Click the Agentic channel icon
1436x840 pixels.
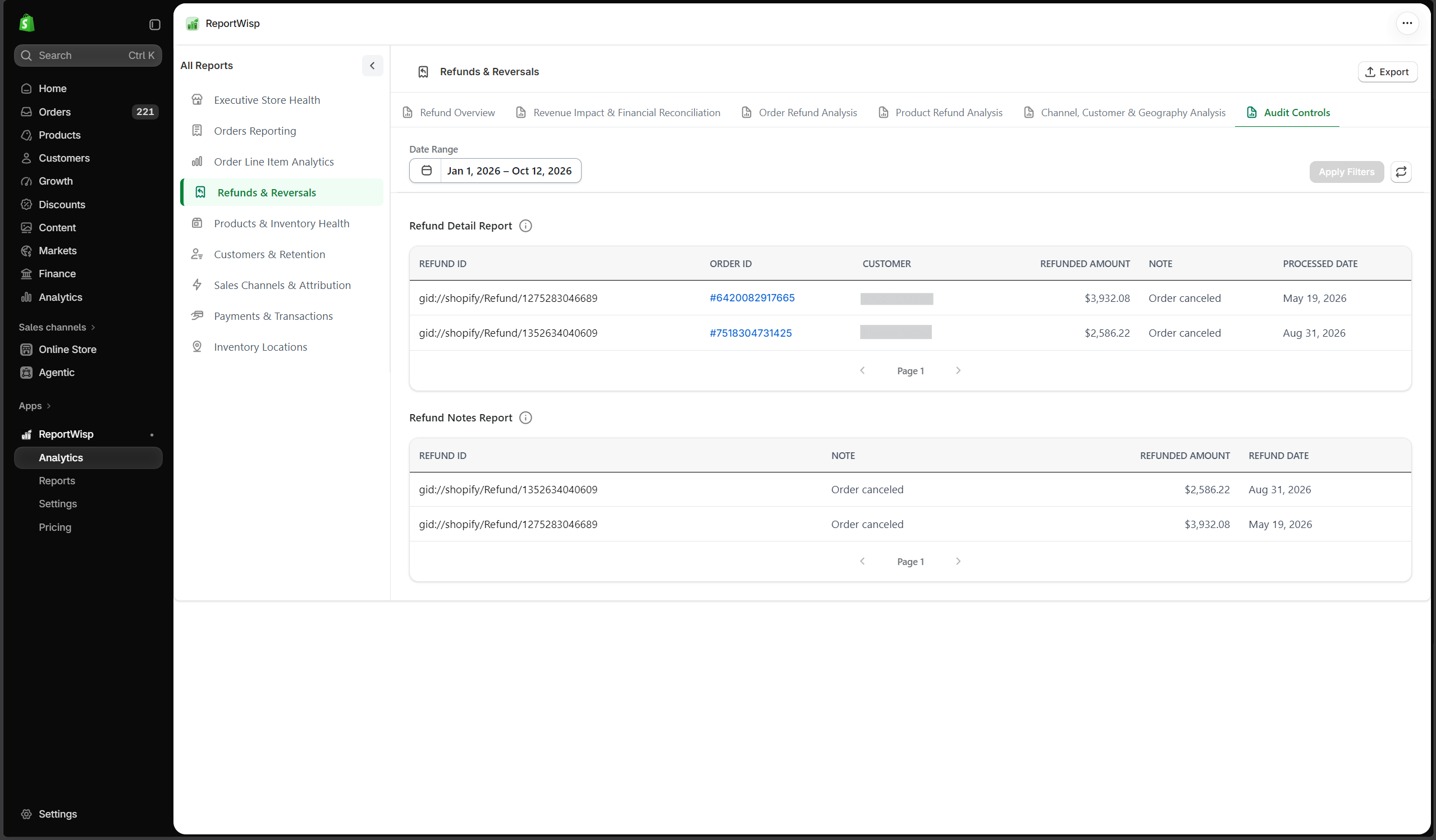point(26,373)
